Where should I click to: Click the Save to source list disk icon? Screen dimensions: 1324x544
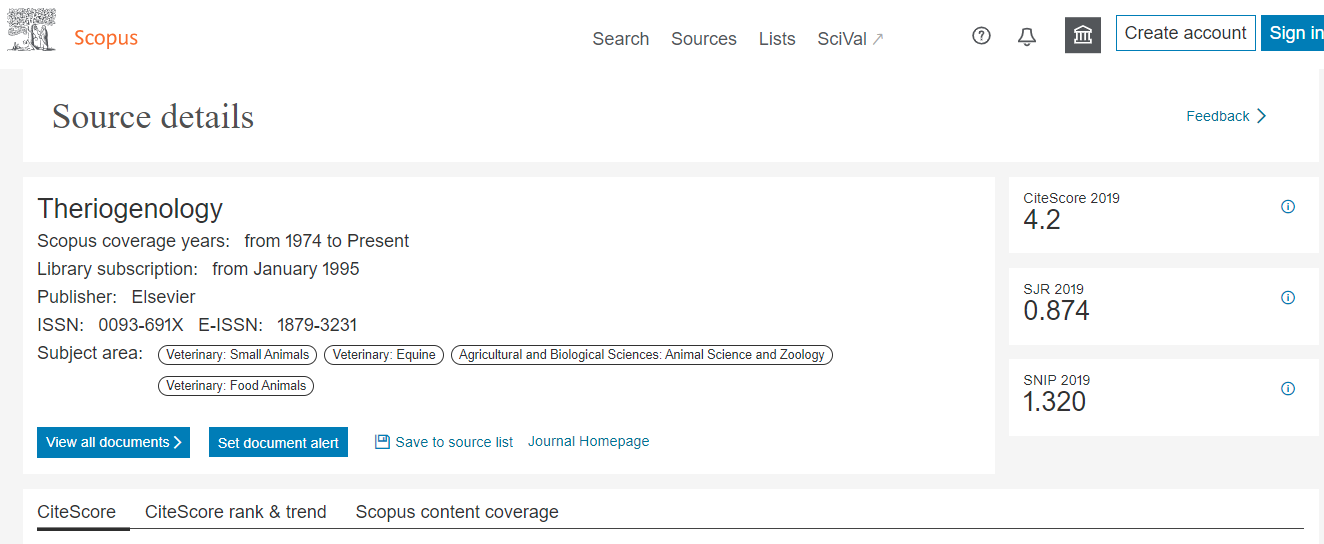point(382,442)
